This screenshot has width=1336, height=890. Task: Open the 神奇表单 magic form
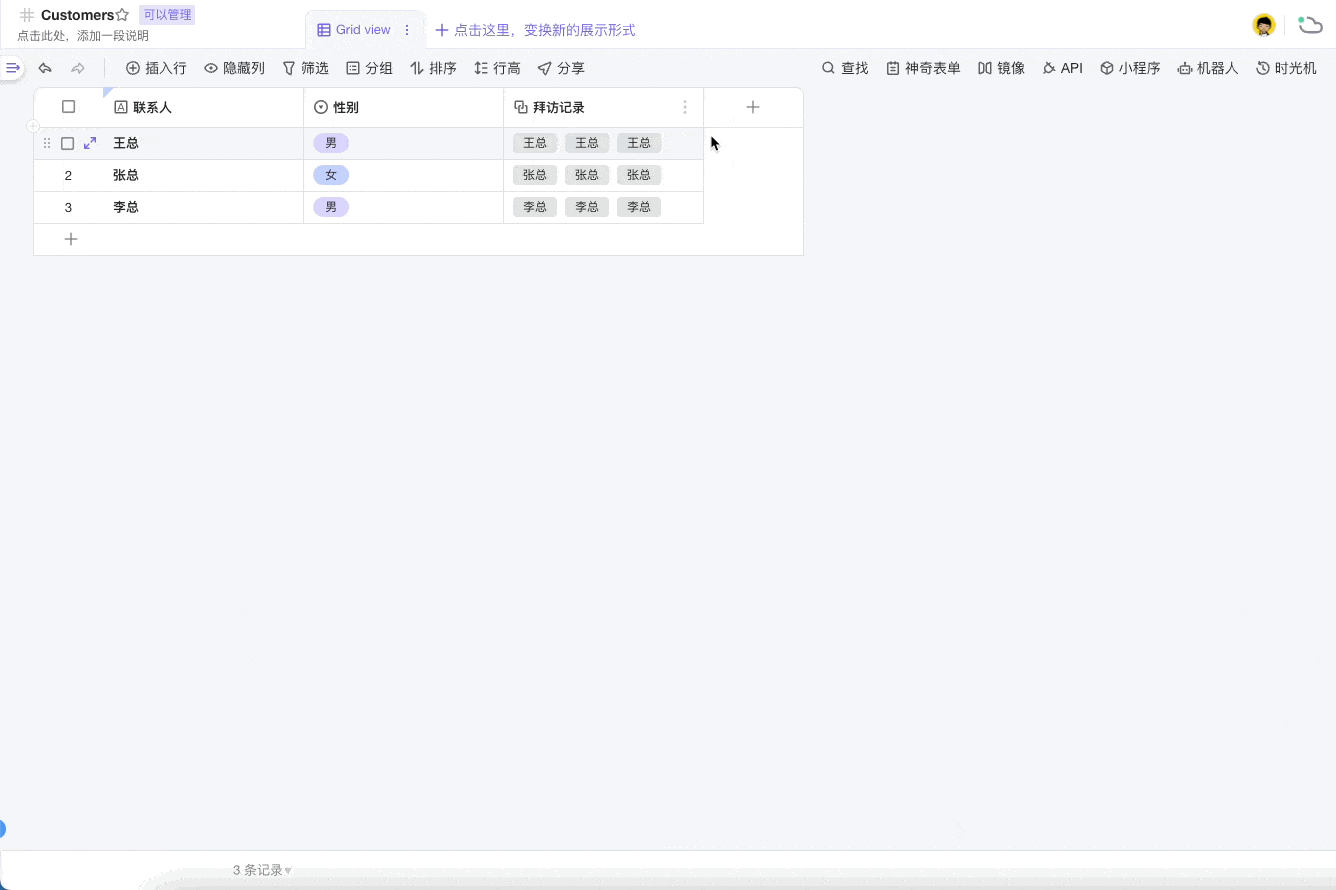[x=922, y=68]
